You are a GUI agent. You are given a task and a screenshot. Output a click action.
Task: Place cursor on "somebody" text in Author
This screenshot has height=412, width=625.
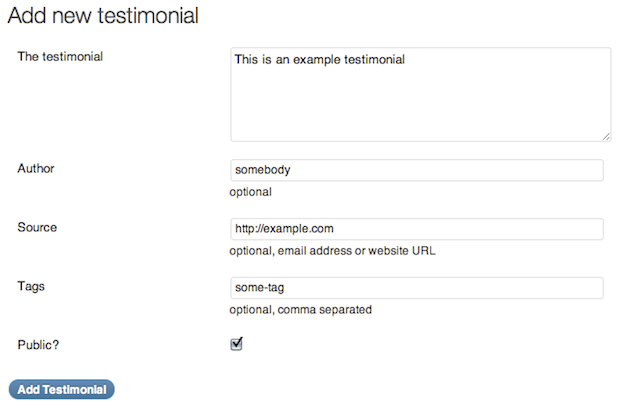tap(262, 170)
